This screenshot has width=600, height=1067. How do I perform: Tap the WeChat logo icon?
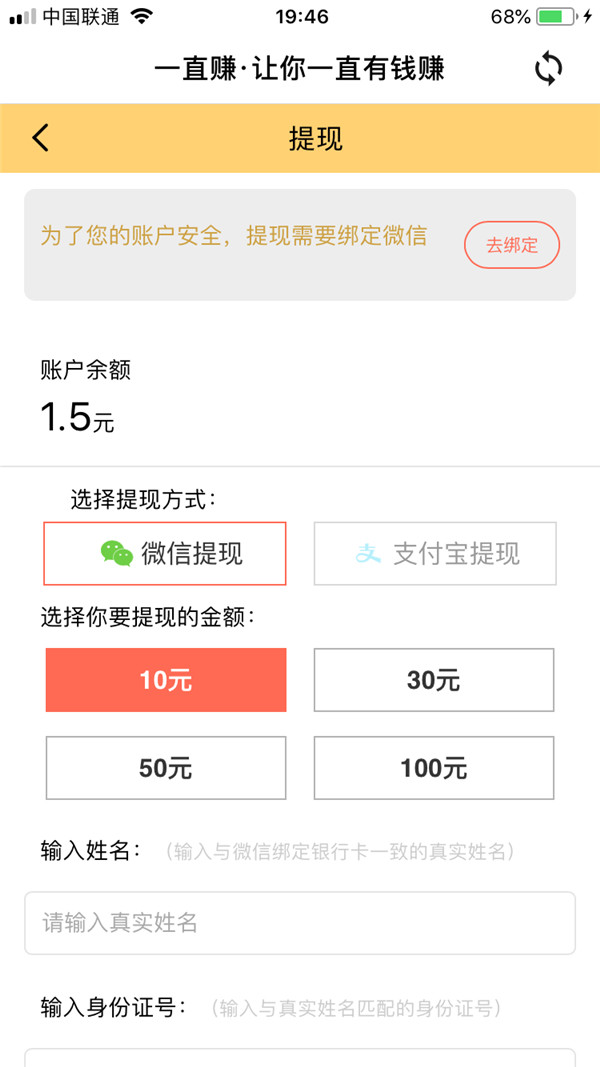click(117, 553)
